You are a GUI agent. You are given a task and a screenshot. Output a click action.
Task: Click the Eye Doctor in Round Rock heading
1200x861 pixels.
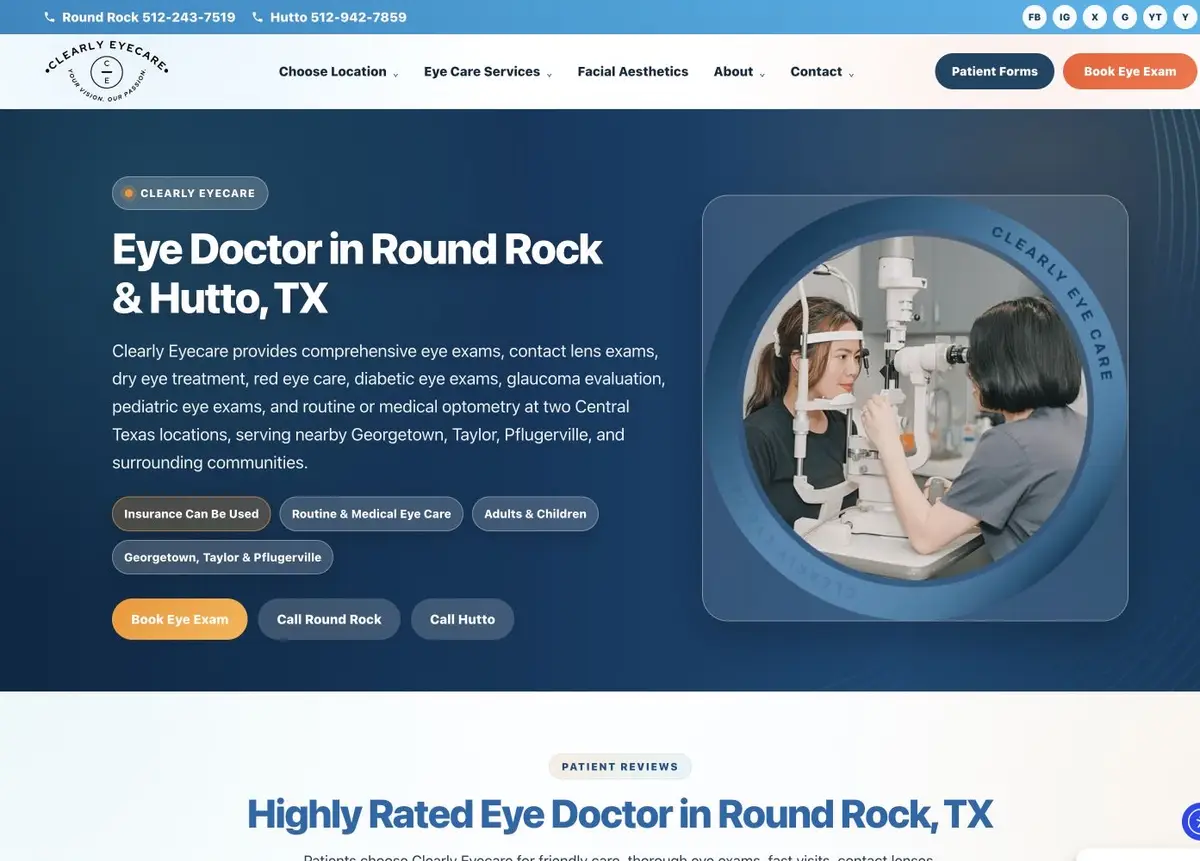pyautogui.click(x=357, y=274)
